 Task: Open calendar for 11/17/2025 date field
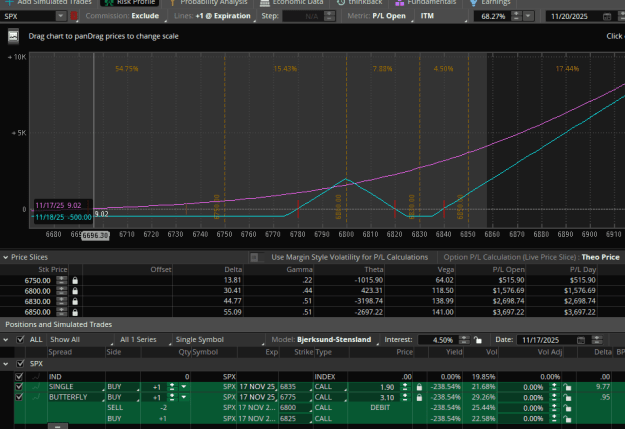click(x=581, y=340)
